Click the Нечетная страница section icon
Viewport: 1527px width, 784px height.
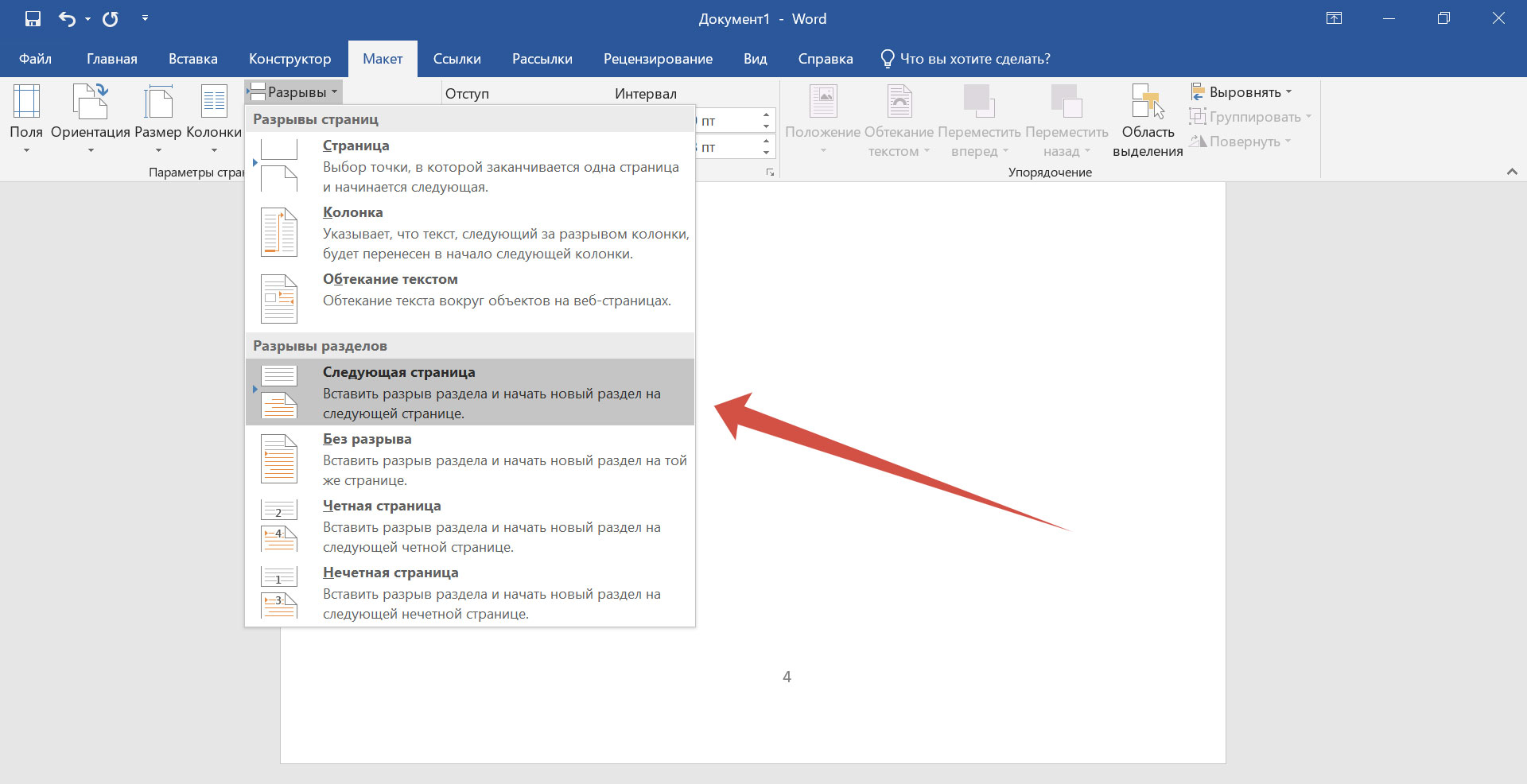point(279,592)
